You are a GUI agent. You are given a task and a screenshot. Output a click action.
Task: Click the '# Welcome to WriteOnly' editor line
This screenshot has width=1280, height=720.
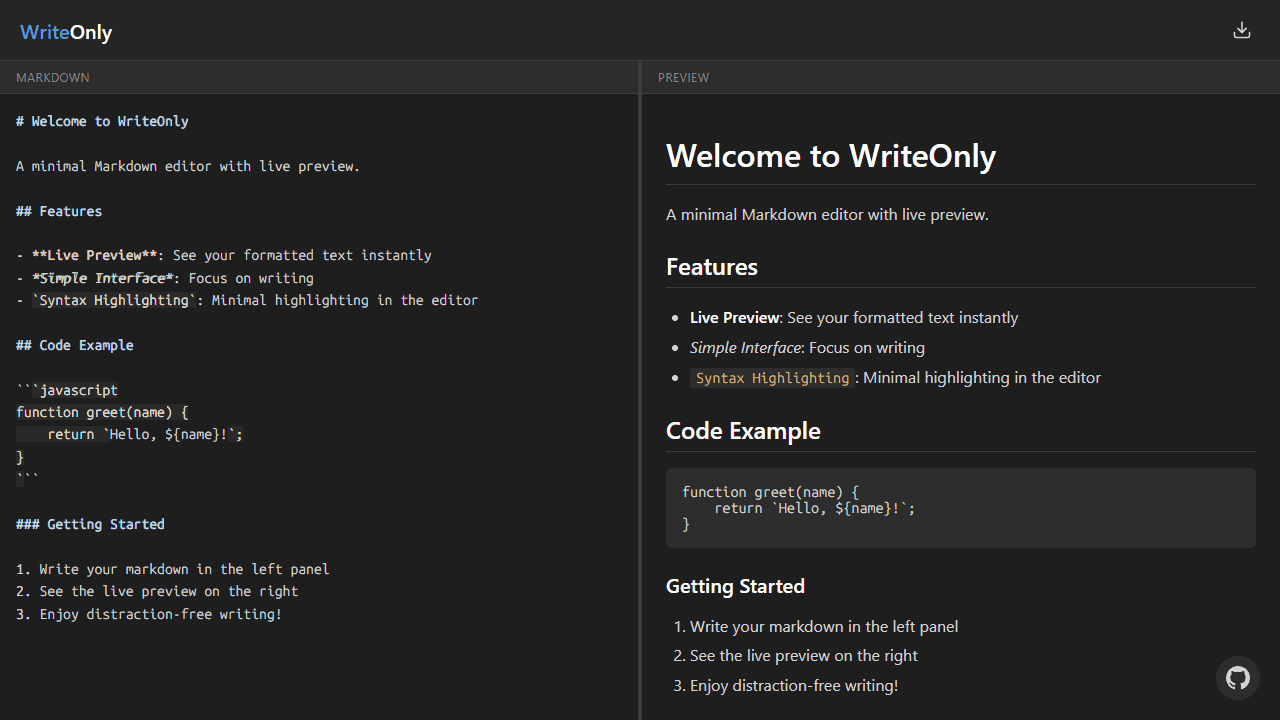tap(102, 121)
